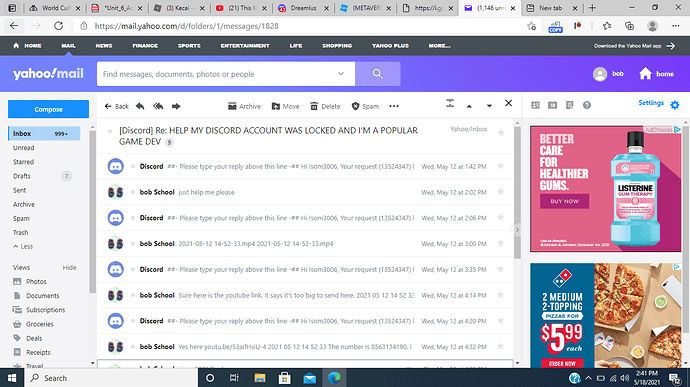The height and width of the screenshot is (387, 690).
Task: Go back to the inbox list
Action: click(117, 106)
